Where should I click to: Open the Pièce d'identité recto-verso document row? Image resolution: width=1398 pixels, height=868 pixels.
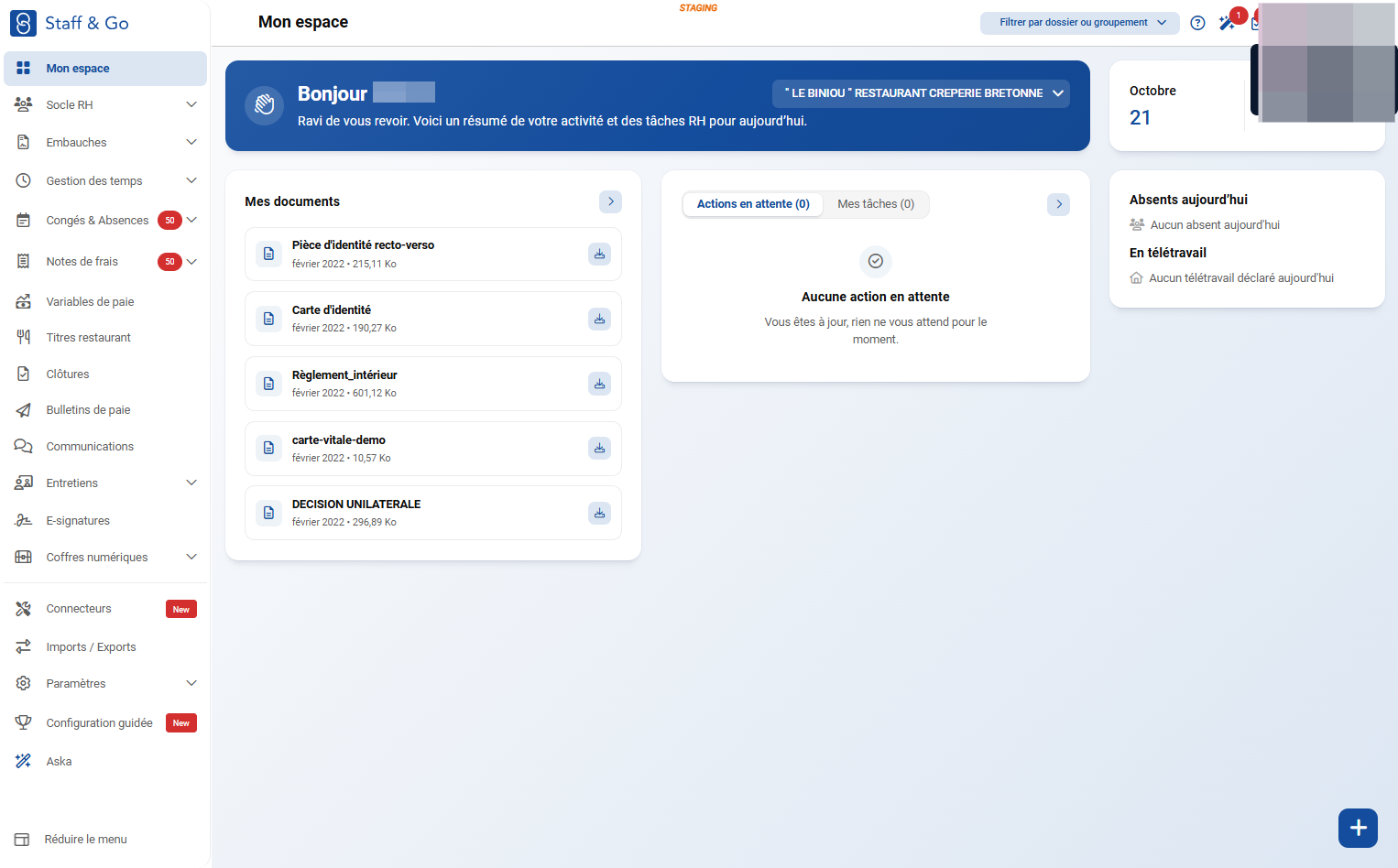coord(433,254)
